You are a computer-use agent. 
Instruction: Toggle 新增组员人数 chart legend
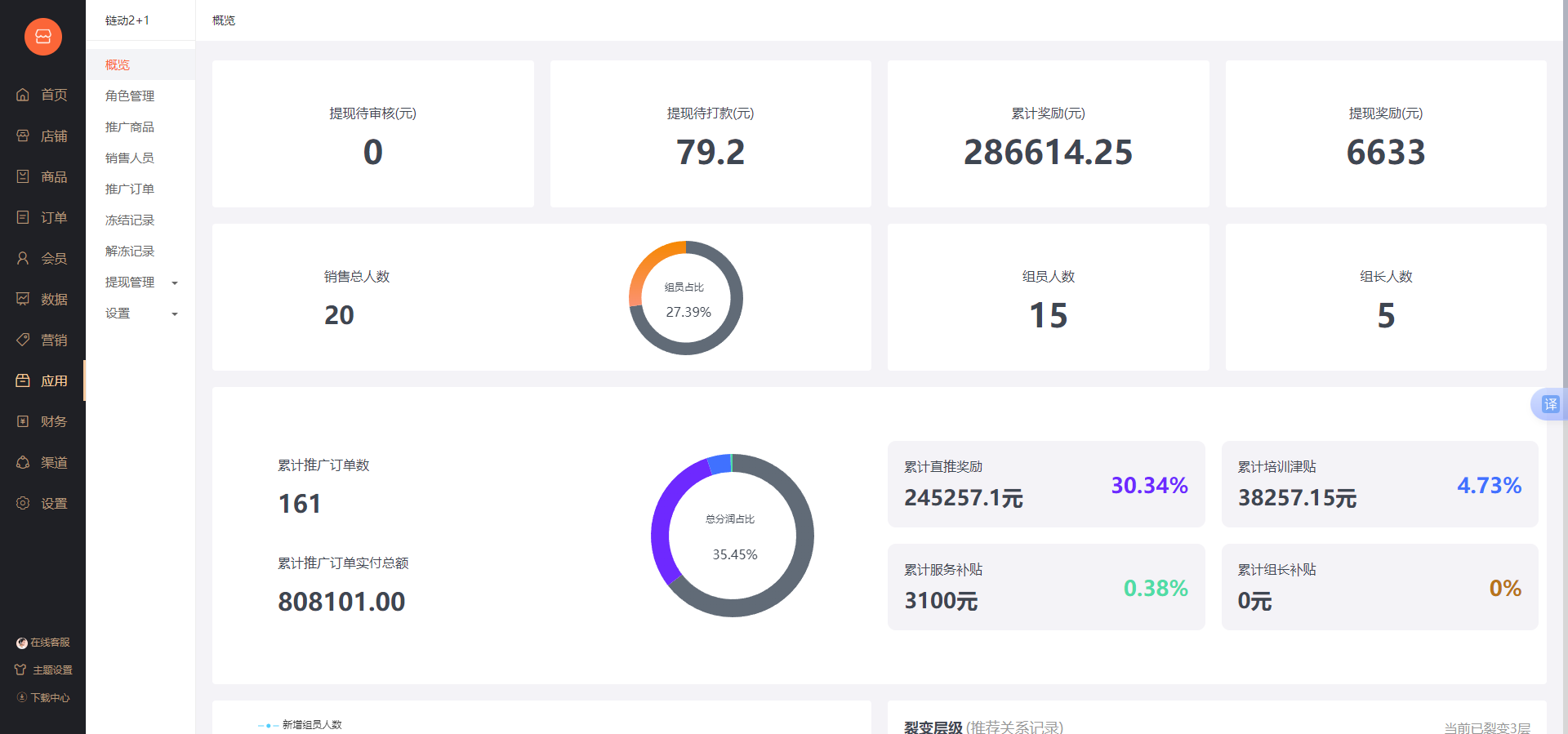pyautogui.click(x=301, y=724)
